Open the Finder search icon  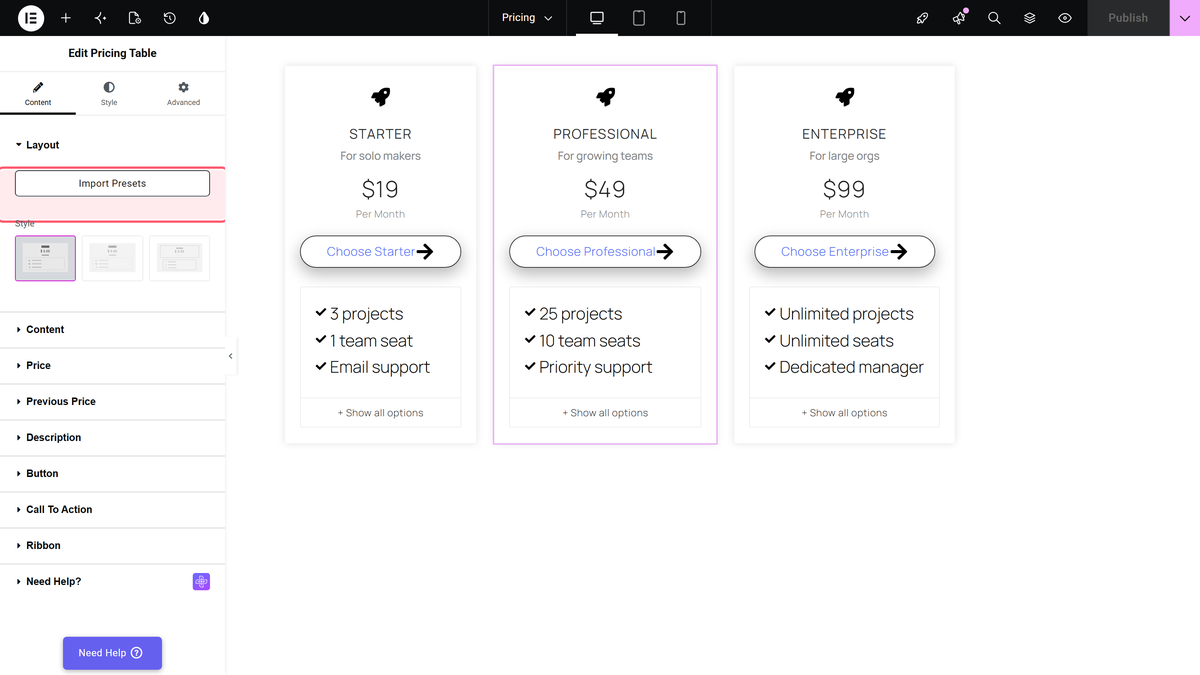coord(994,18)
